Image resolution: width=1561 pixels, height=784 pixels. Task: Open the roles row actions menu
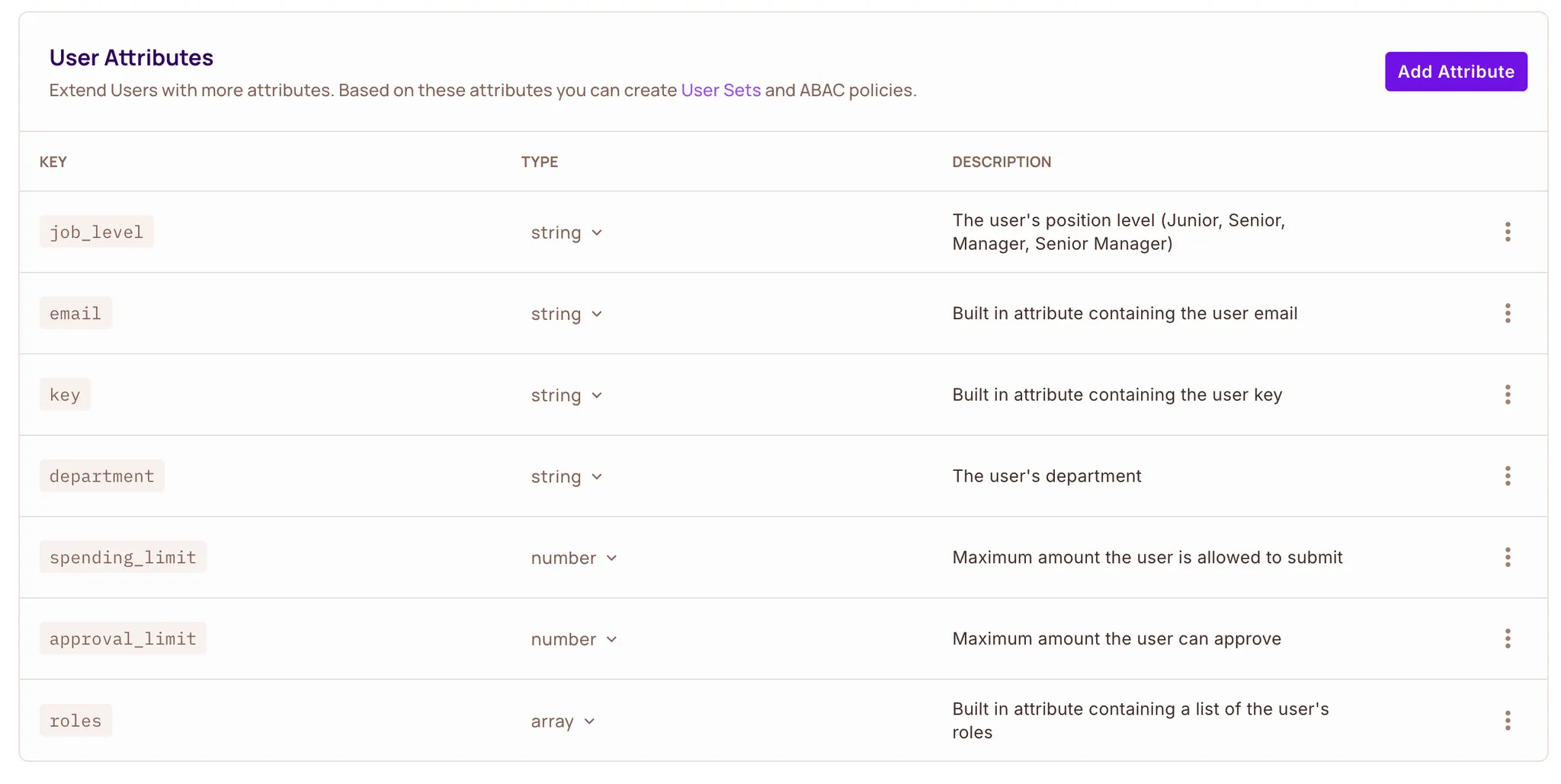point(1507,720)
